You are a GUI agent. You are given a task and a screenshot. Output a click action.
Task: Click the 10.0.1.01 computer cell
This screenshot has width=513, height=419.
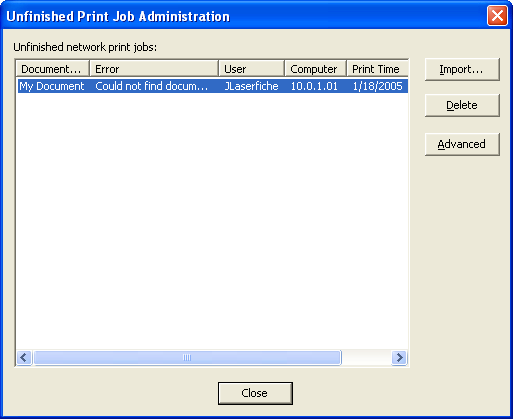click(314, 86)
